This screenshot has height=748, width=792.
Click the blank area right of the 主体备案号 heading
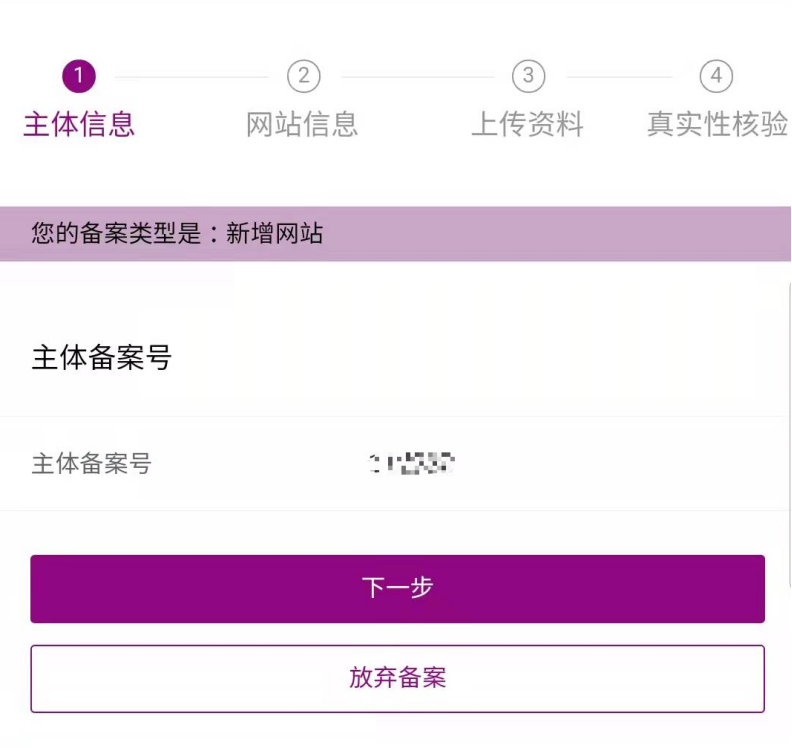[480, 358]
